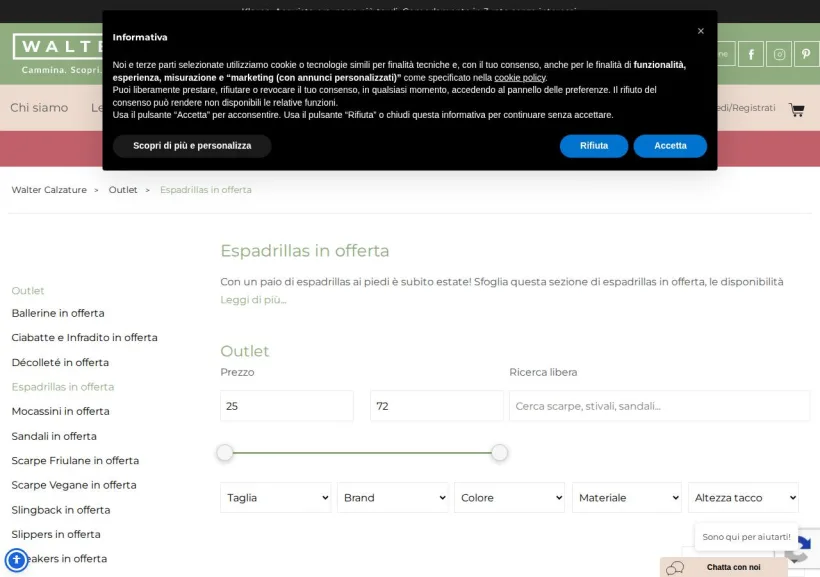
Task: Open the Chi siamo menu item
Action: pyautogui.click(x=39, y=108)
